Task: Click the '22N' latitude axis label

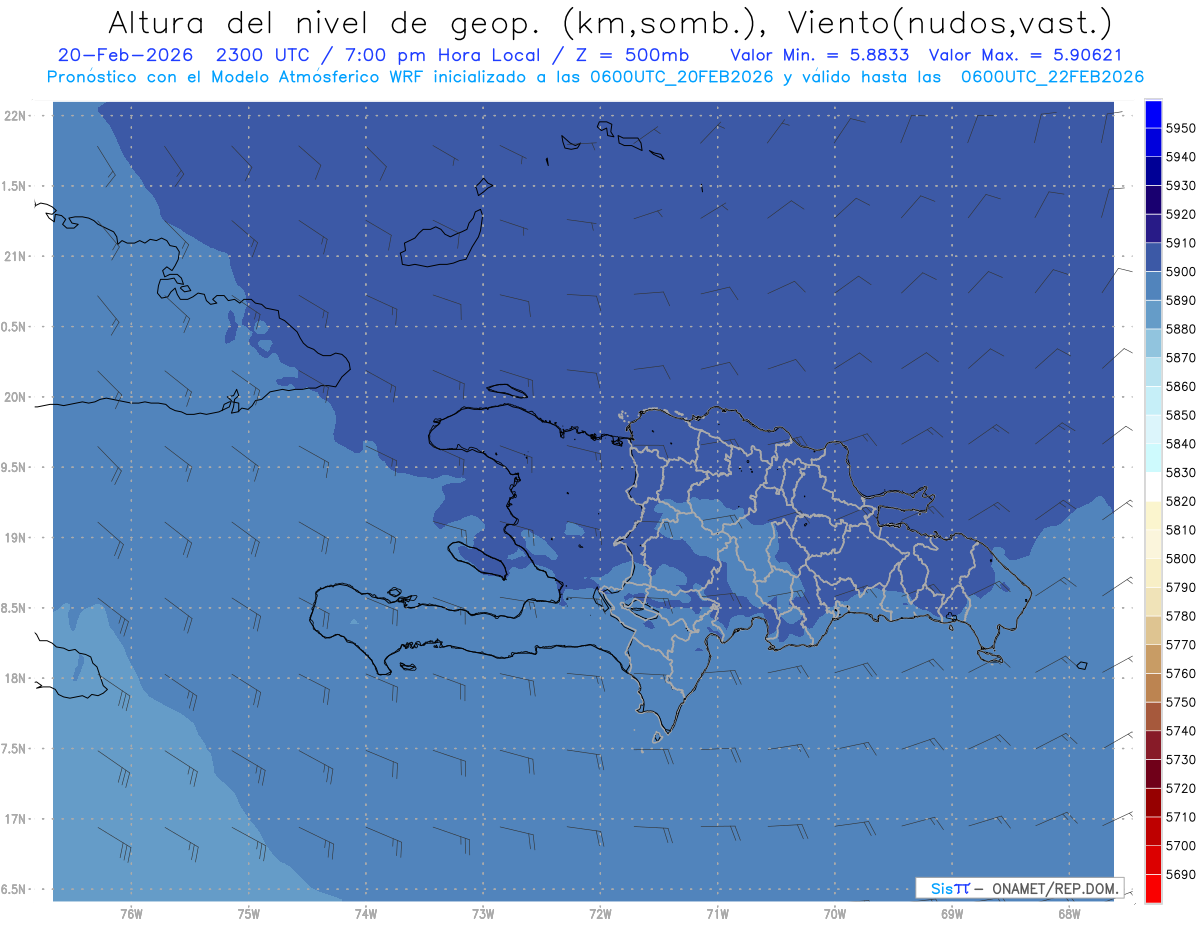Action: (16, 116)
